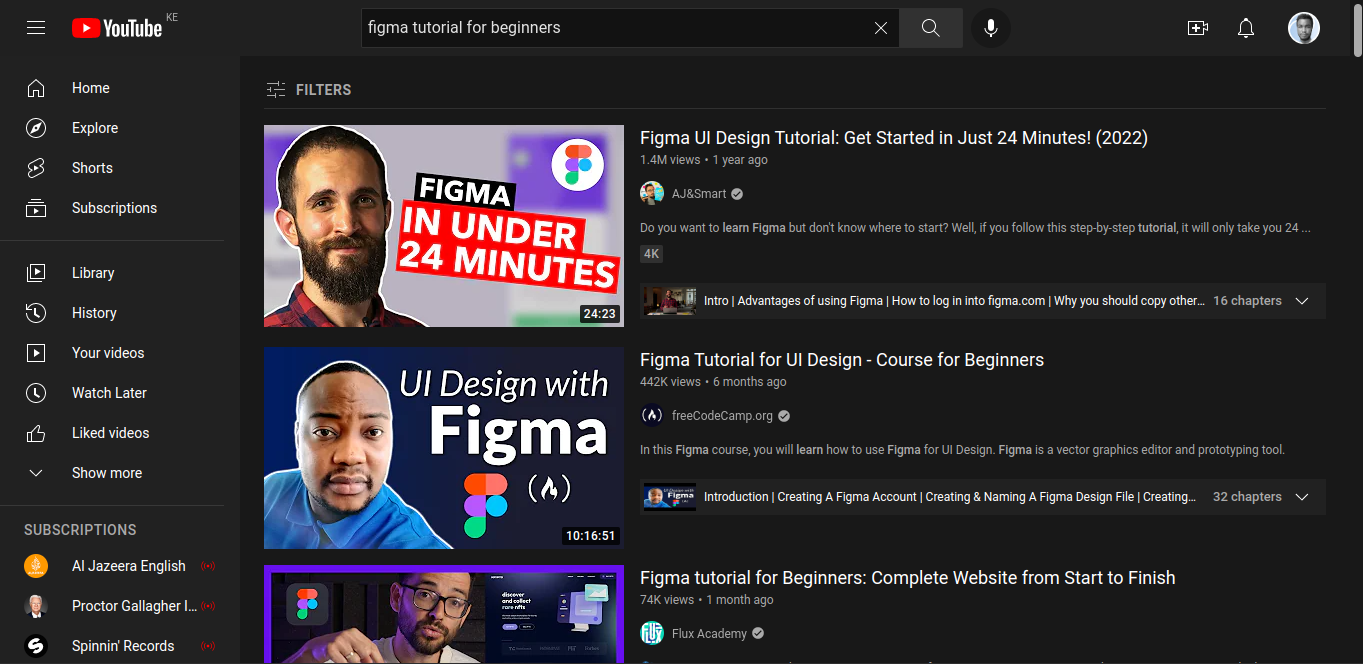Expand the 32 chapters chevron

(x=1302, y=497)
